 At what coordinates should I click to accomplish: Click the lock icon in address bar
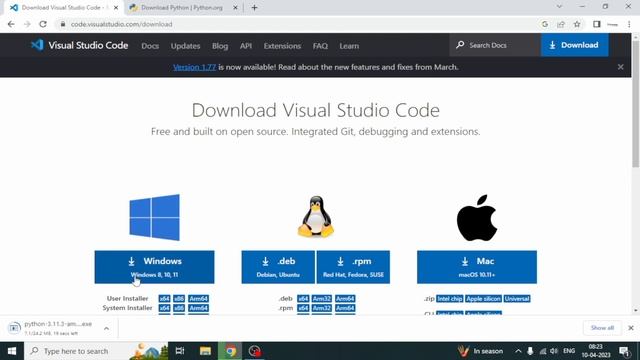click(62, 24)
